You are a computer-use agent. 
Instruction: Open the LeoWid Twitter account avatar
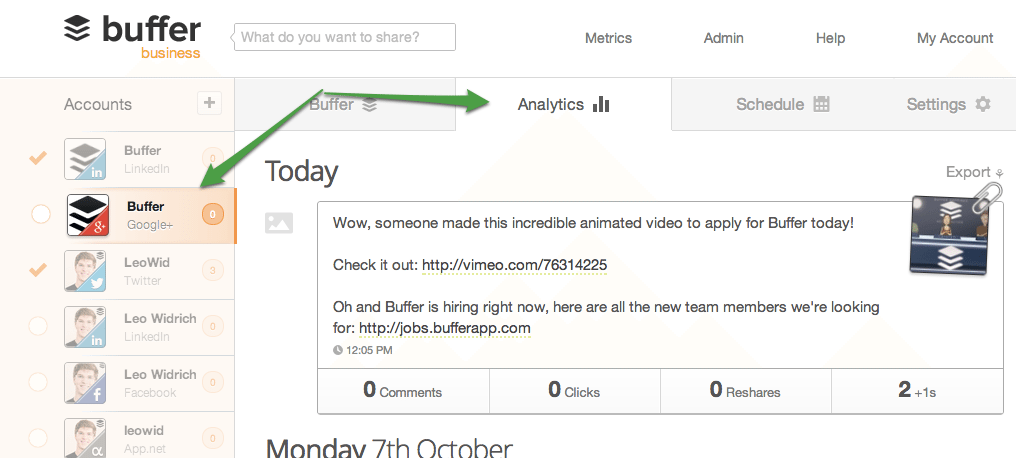pyautogui.click(x=86, y=271)
